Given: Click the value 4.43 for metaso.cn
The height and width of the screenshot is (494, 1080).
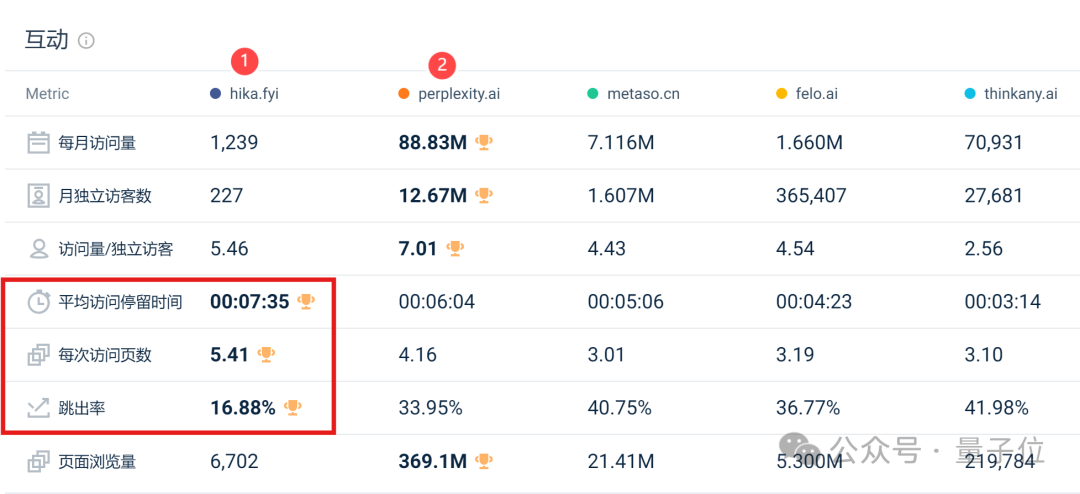Looking at the screenshot, I should pyautogui.click(x=607, y=249).
